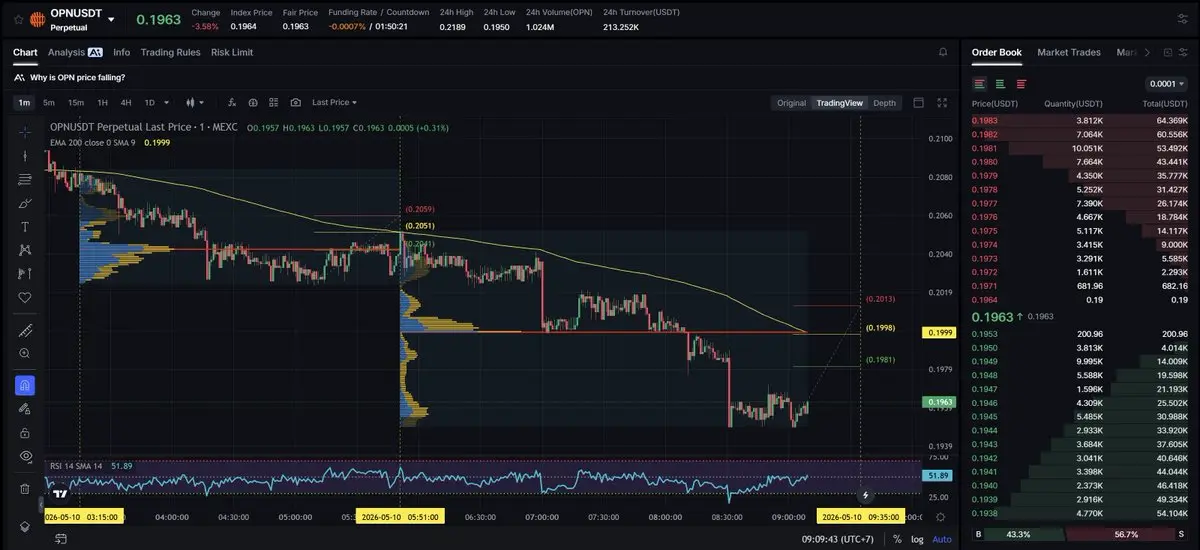The width and height of the screenshot is (1200, 550).
Task: Click the go-to-realtime lightning button
Action: coord(866,495)
